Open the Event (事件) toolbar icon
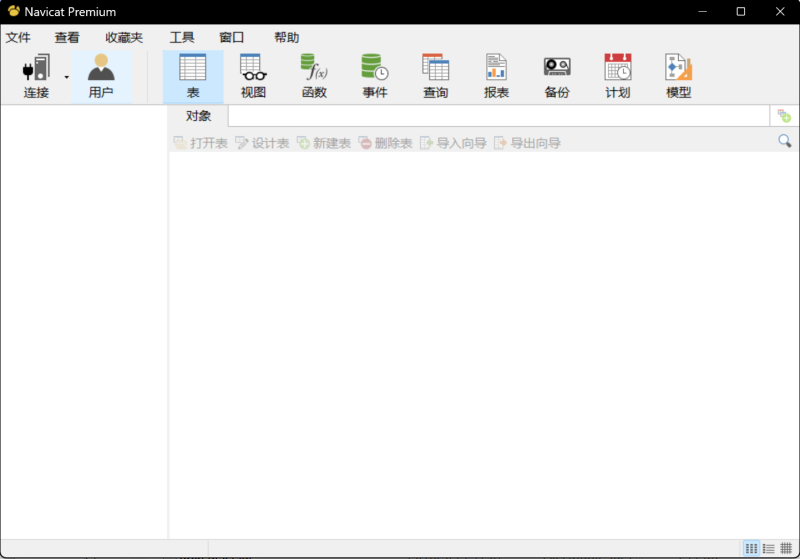 375,77
